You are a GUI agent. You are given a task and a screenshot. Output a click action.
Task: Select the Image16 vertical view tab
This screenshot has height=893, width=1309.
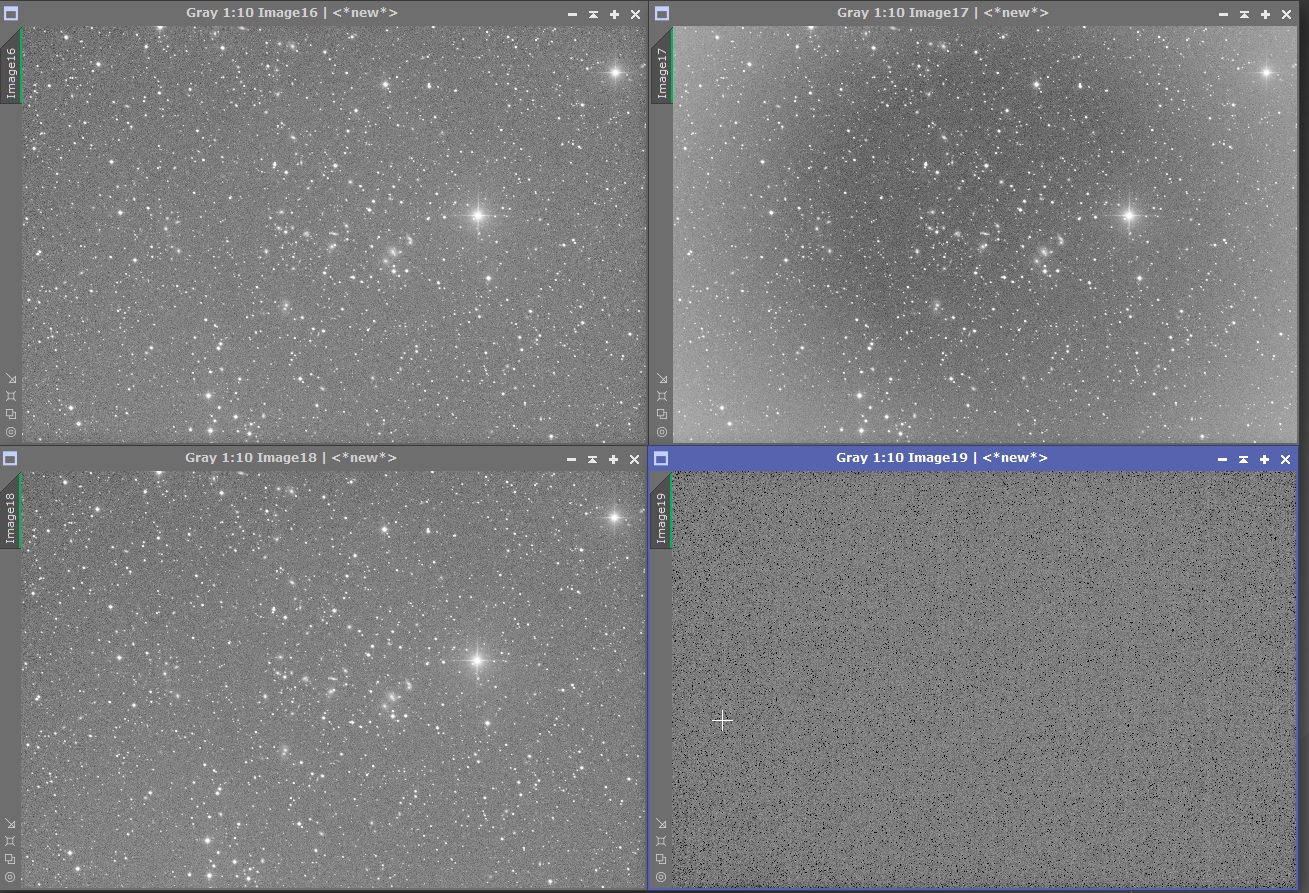tap(12, 66)
